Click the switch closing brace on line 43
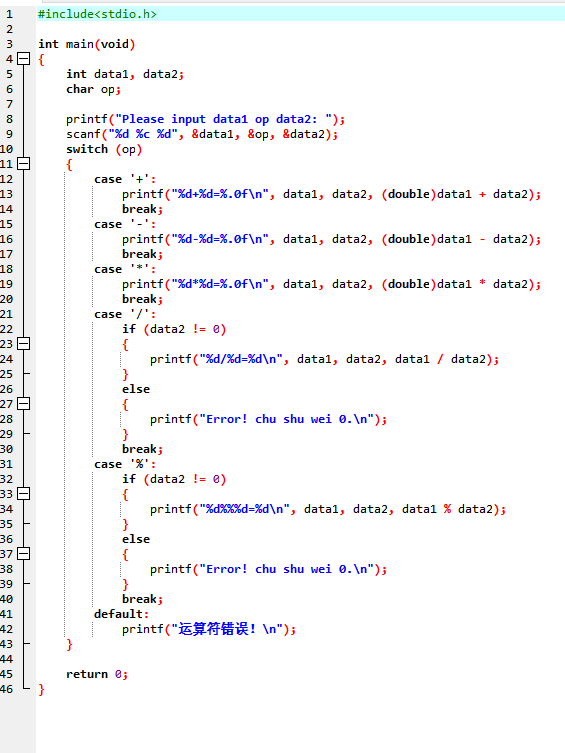 pos(70,644)
